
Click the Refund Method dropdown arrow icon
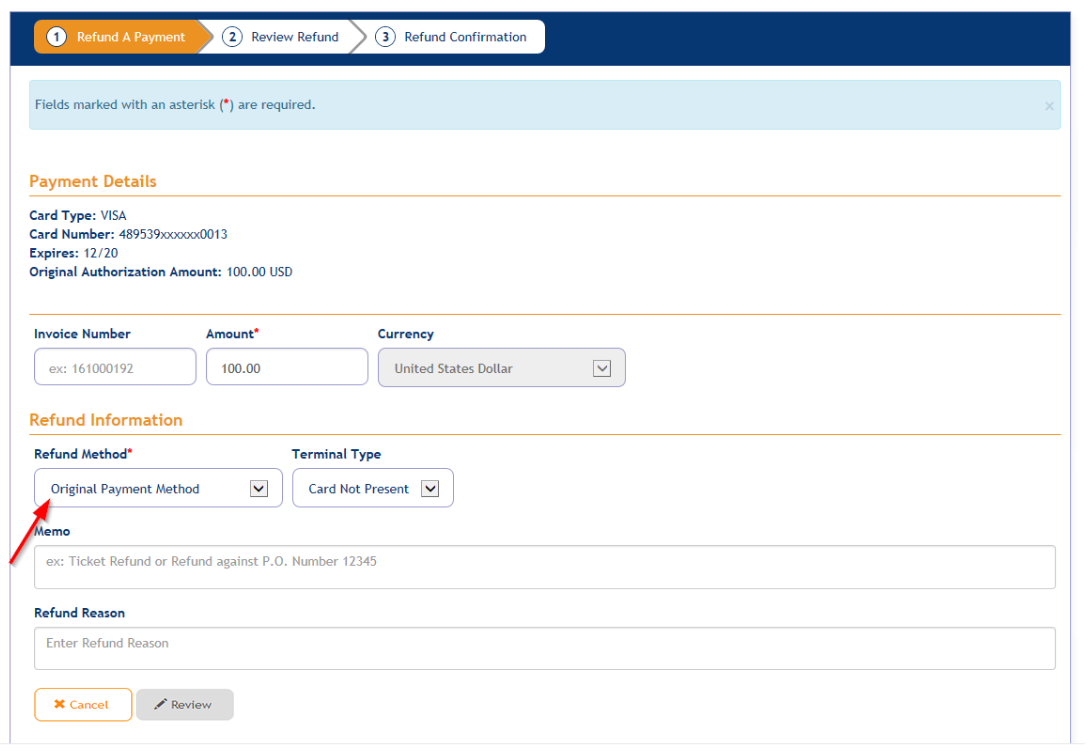tap(259, 488)
